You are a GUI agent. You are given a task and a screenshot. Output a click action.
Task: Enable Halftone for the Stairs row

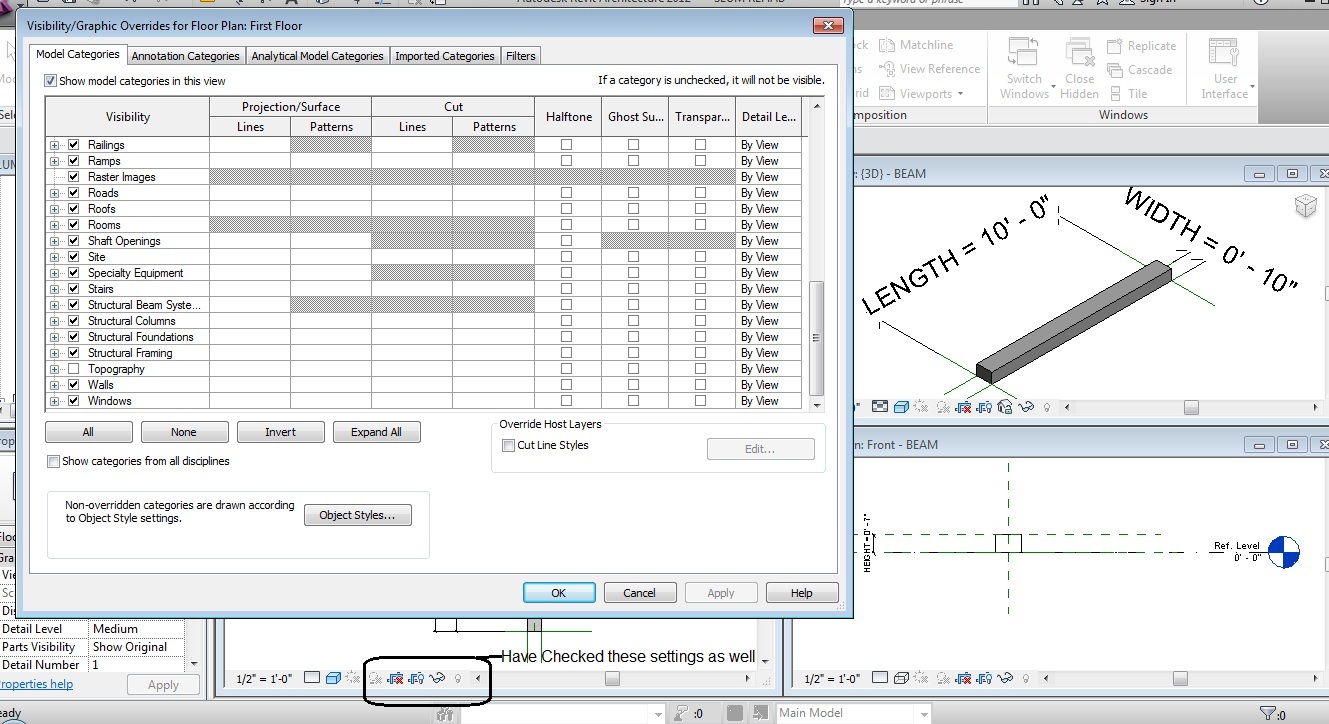tap(567, 289)
